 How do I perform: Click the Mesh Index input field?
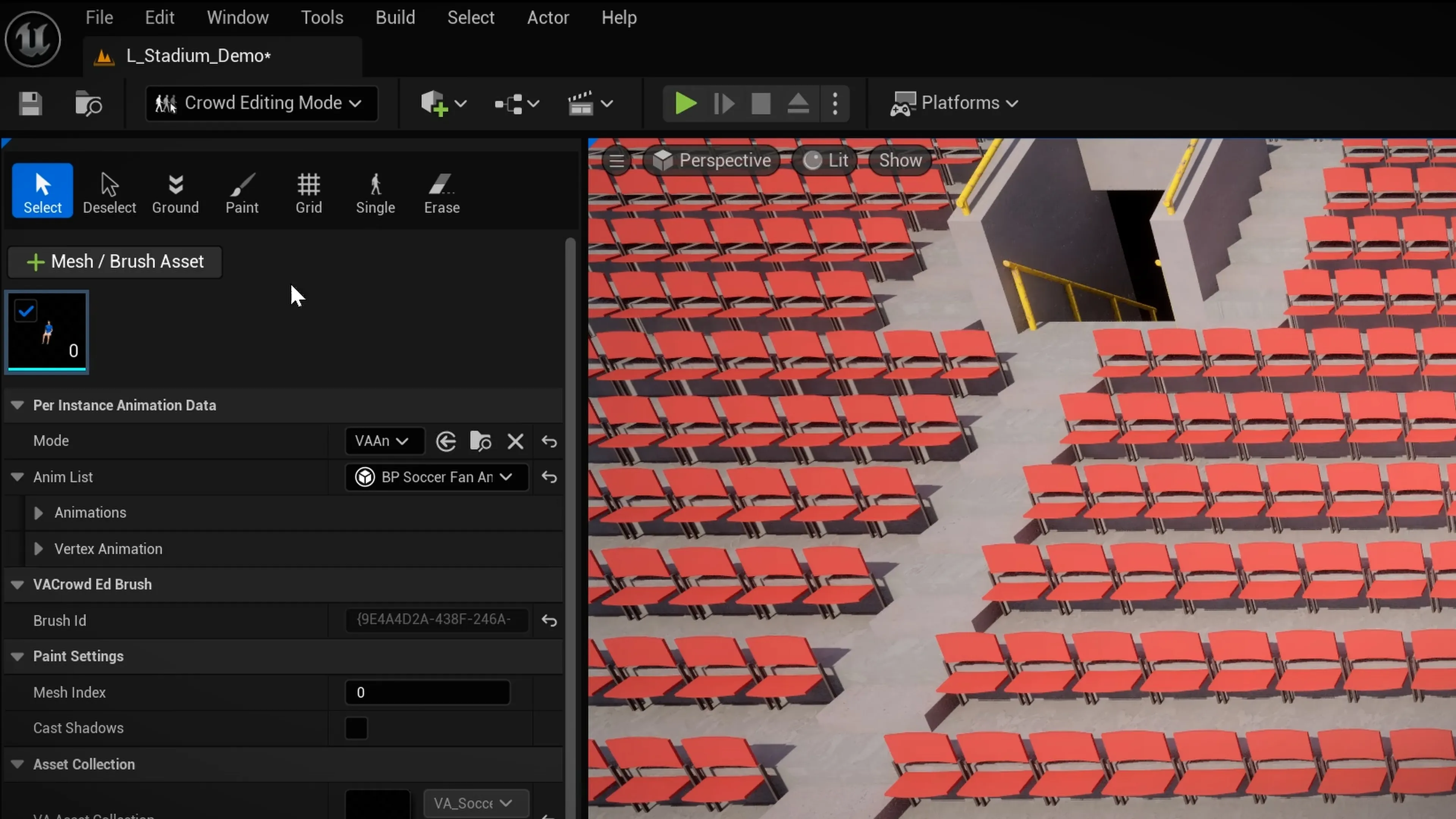(427, 692)
